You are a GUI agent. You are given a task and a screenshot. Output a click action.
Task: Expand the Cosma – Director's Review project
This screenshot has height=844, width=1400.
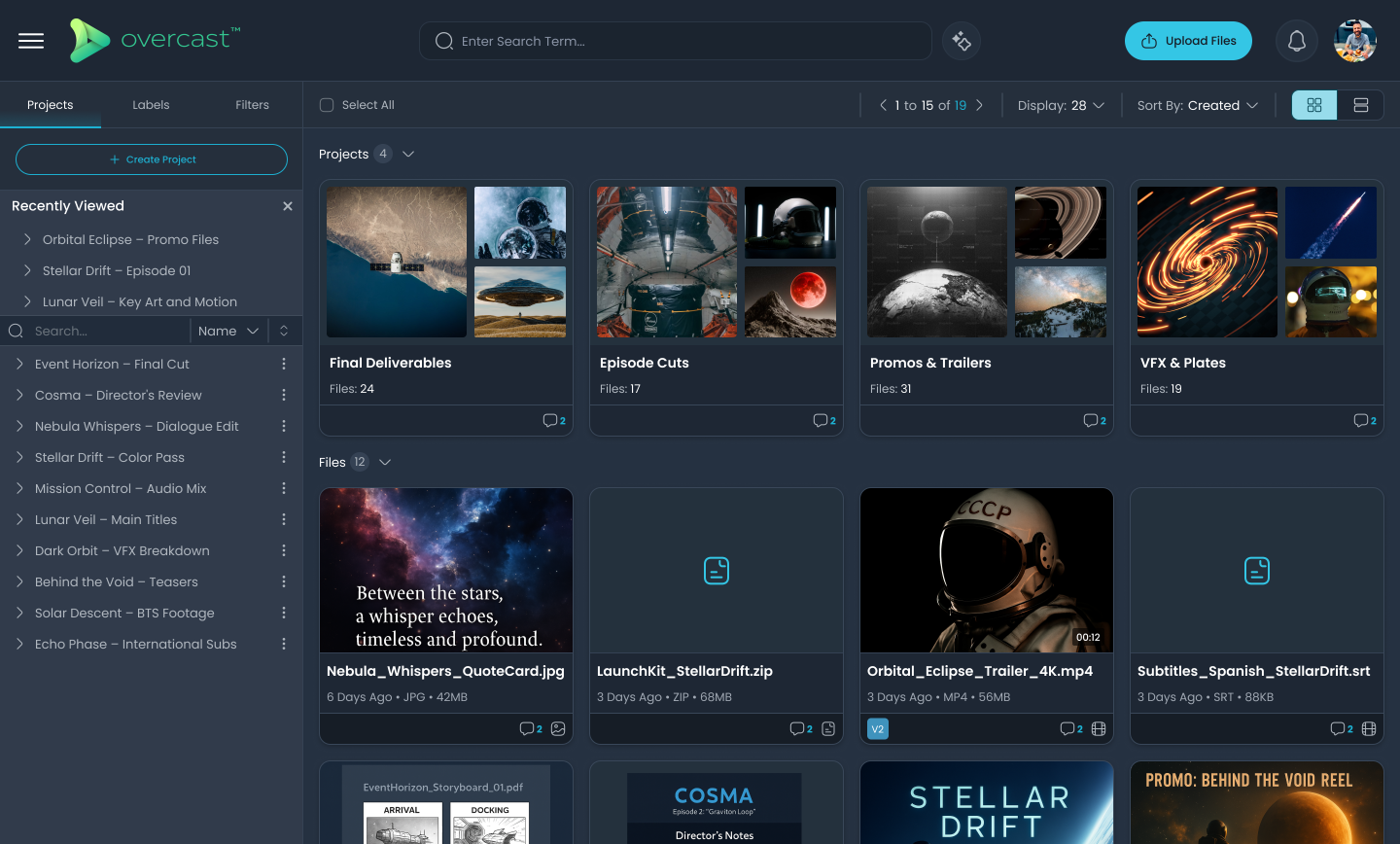click(19, 395)
